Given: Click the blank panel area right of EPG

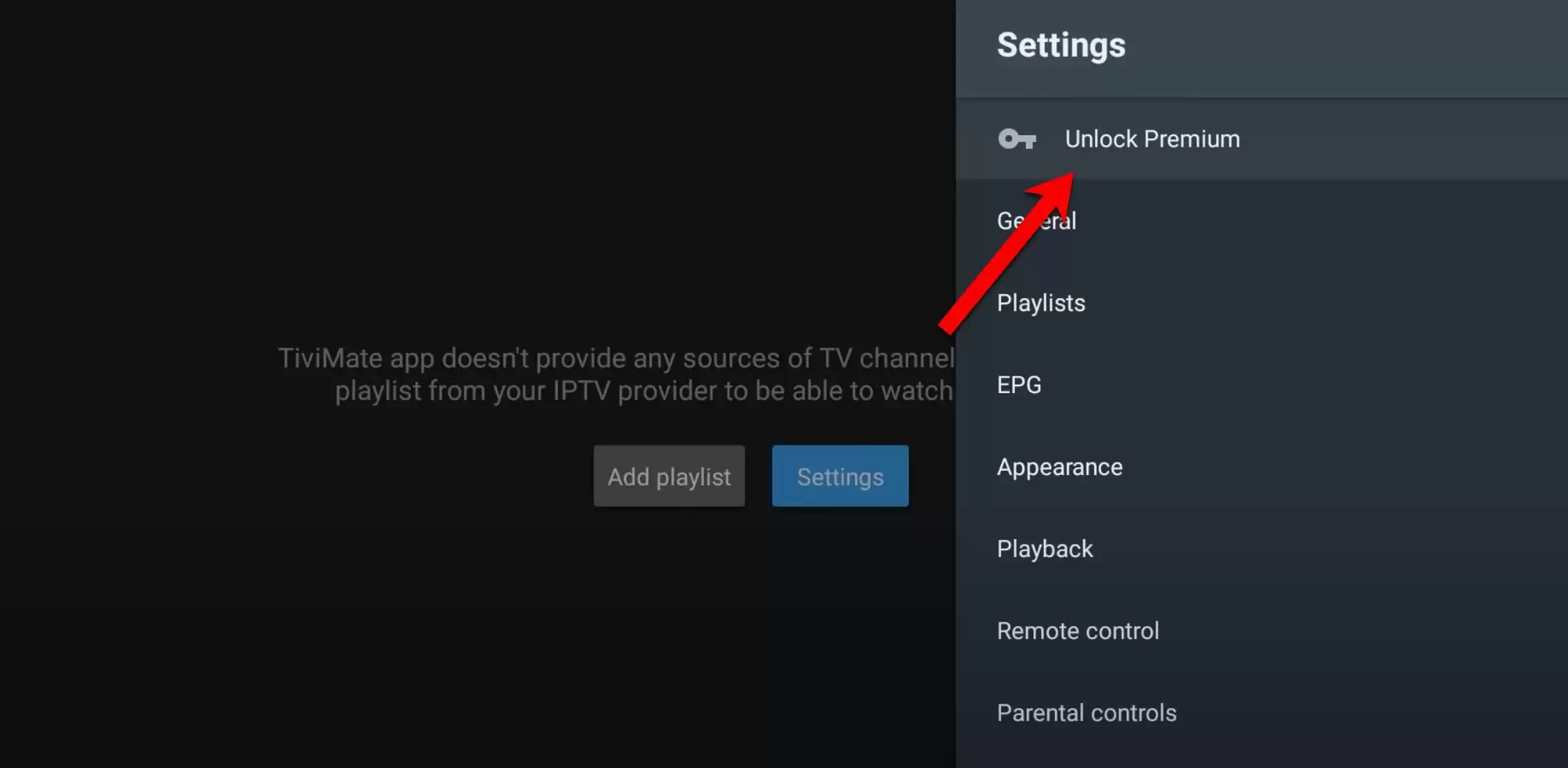Looking at the screenshot, I should 1310,385.
